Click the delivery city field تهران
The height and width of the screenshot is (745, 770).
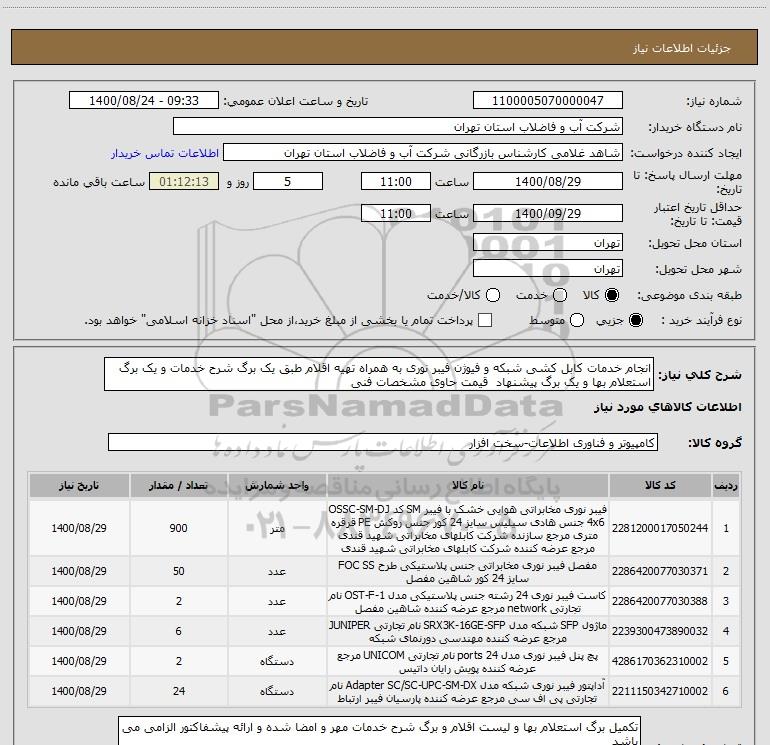point(548,269)
